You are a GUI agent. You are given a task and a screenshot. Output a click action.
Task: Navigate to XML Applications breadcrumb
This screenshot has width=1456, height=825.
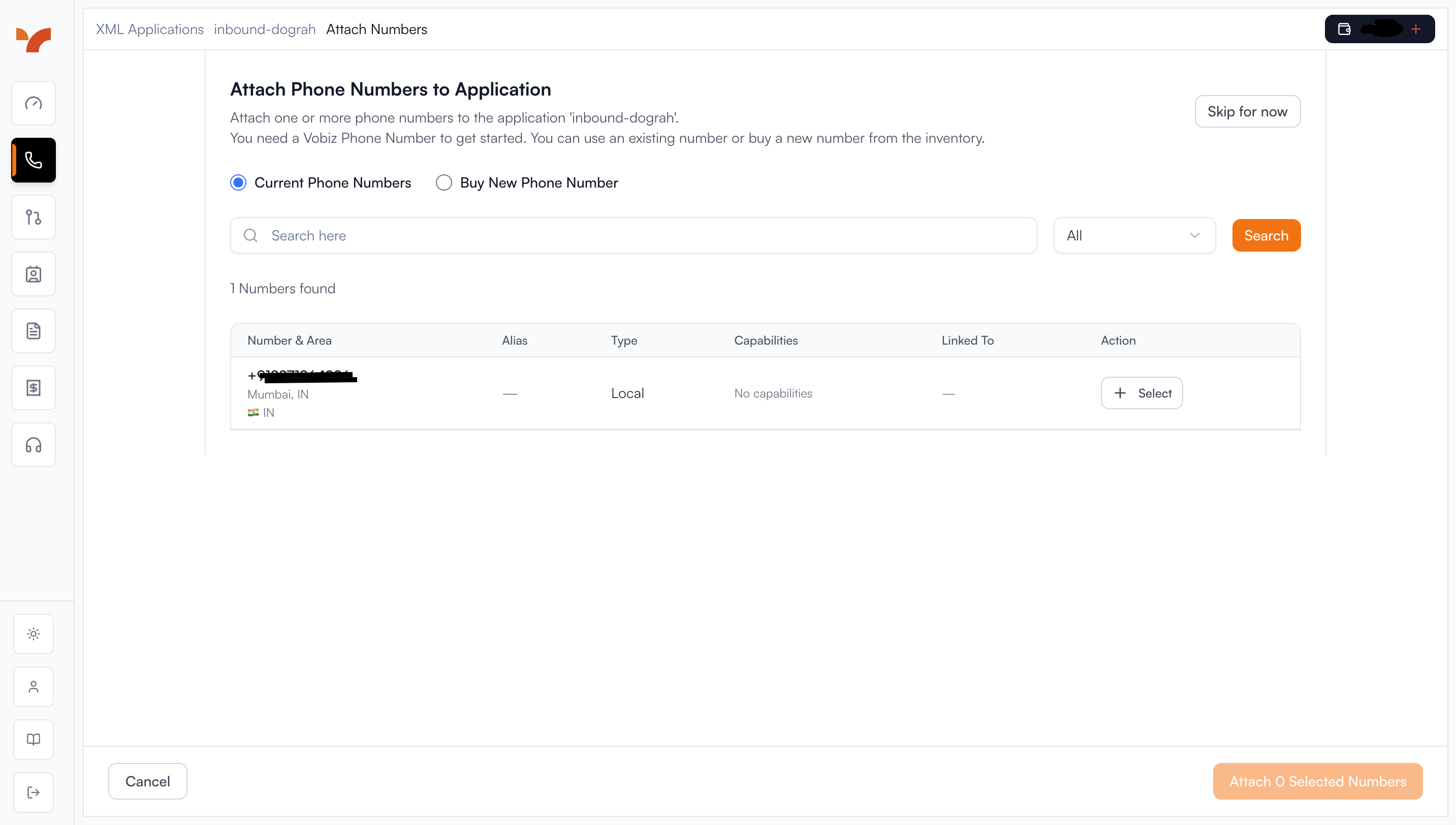[149, 29]
